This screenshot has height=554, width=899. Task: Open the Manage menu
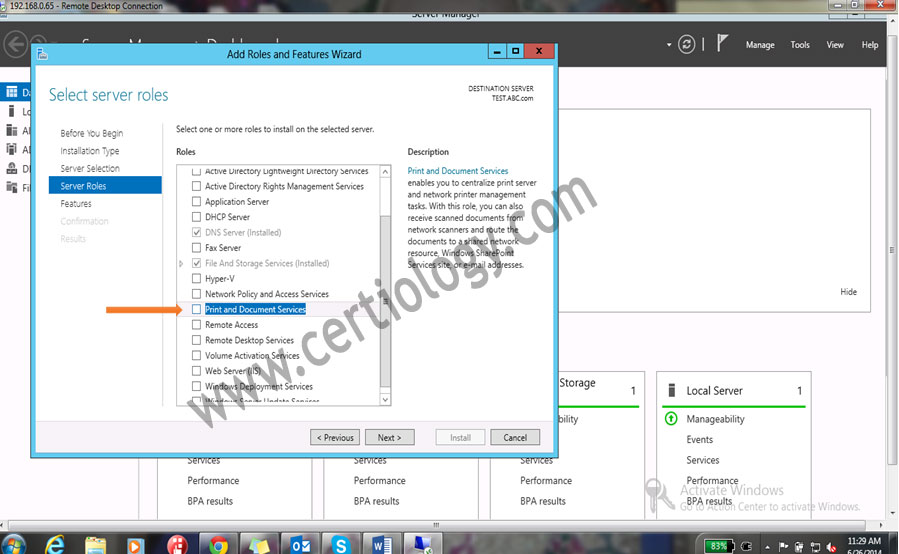[760, 45]
